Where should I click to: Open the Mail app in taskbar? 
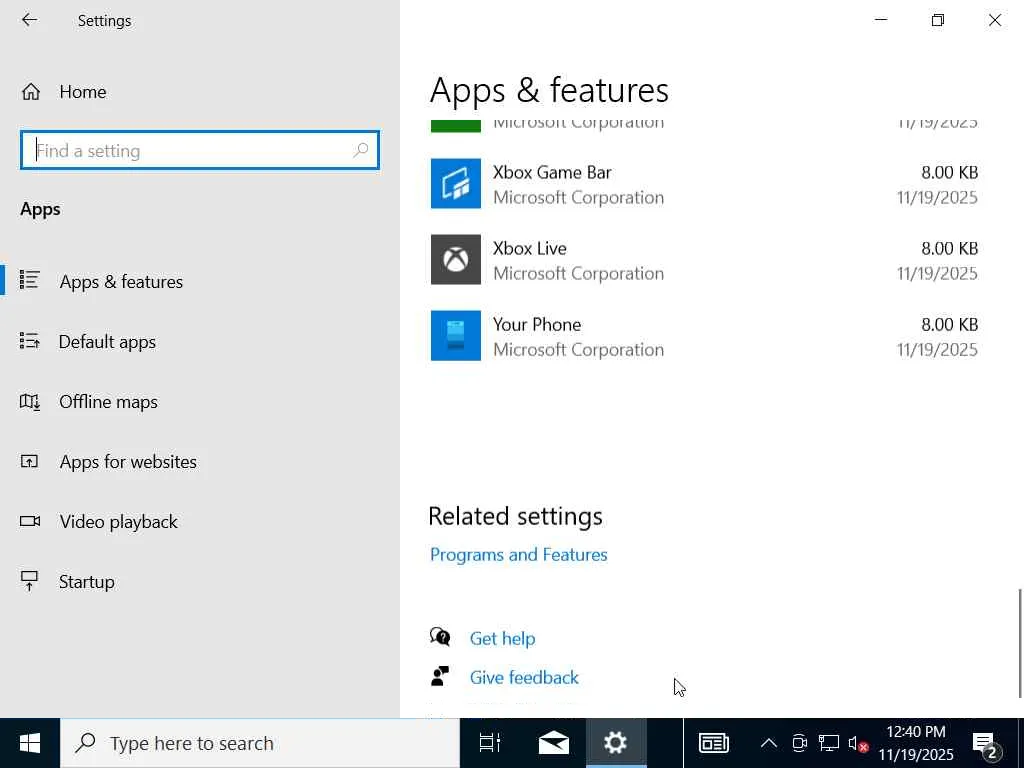pos(553,743)
